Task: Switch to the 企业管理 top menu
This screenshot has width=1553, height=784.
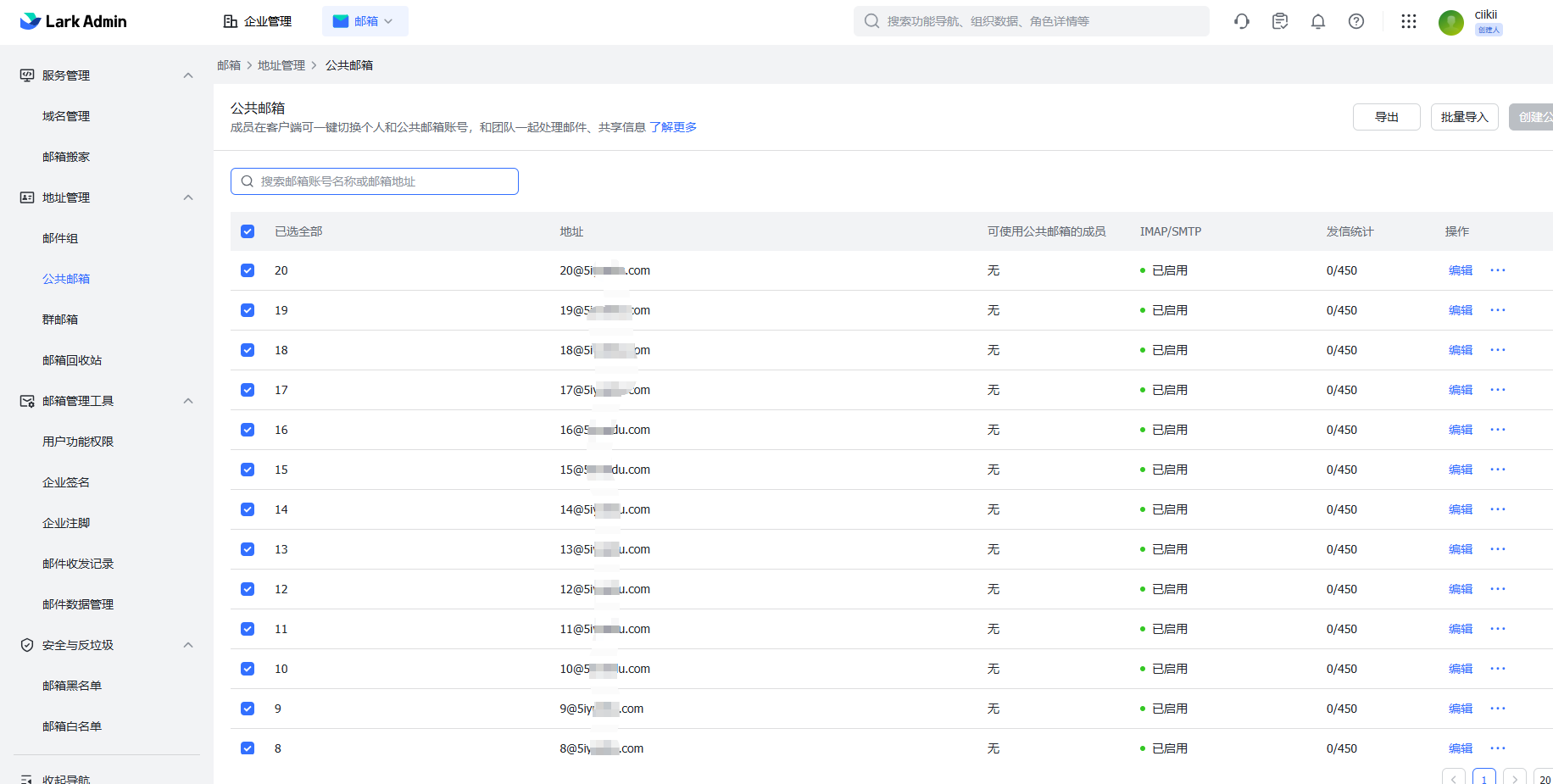Action: pyautogui.click(x=258, y=21)
